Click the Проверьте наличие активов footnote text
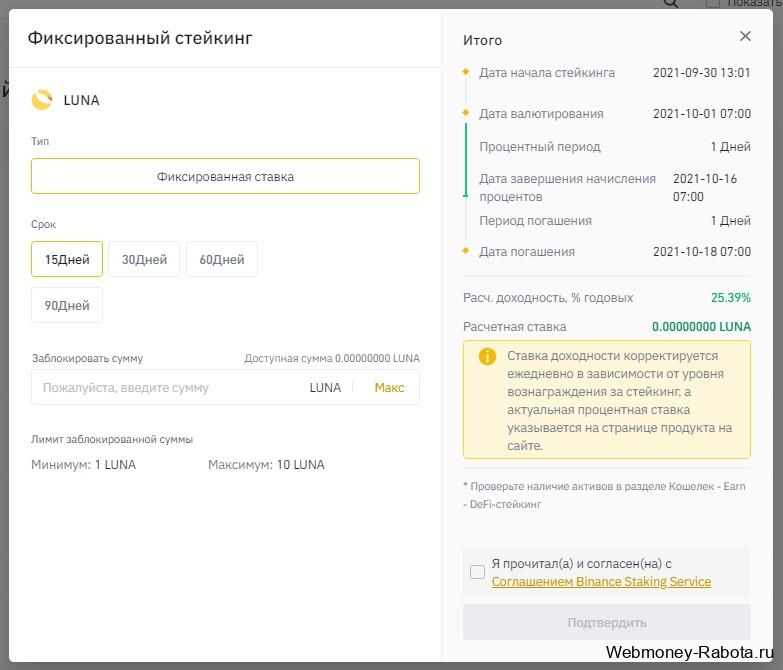Viewport: 783px width, 670px height. tap(604, 495)
